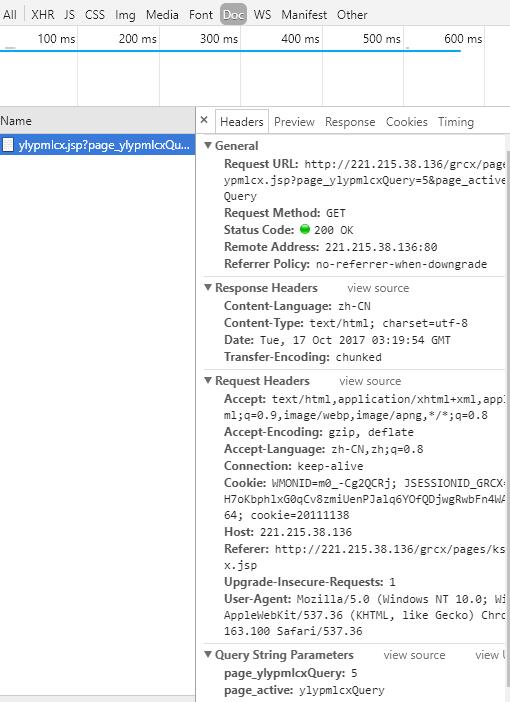Click Accept-Language zh-CN,zh;q=0.8 value
This screenshot has height=702, width=510.
point(377,449)
